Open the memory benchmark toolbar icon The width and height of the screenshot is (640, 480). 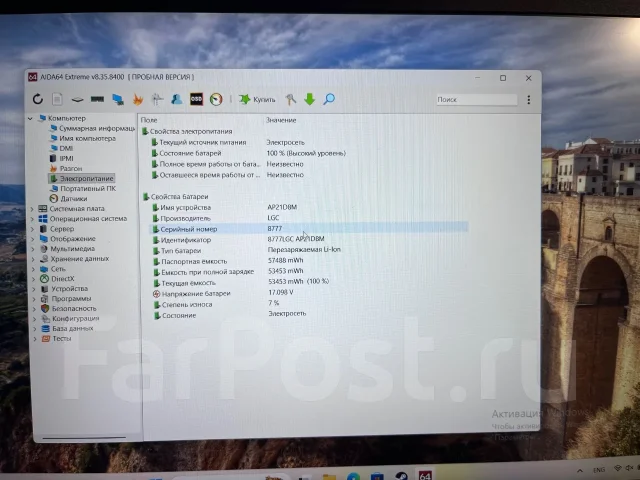click(97, 99)
